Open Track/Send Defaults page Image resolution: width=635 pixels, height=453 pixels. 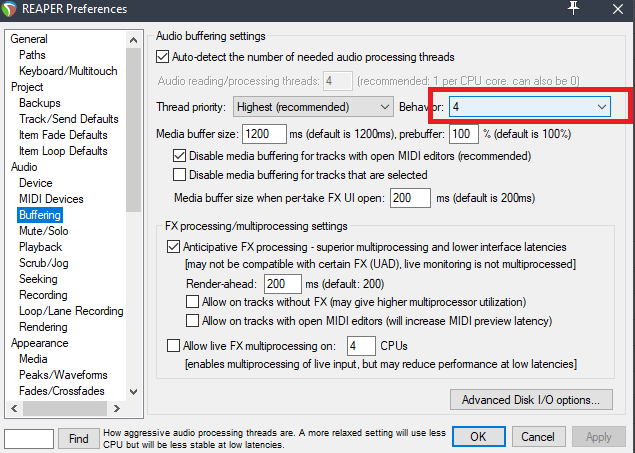click(69, 119)
